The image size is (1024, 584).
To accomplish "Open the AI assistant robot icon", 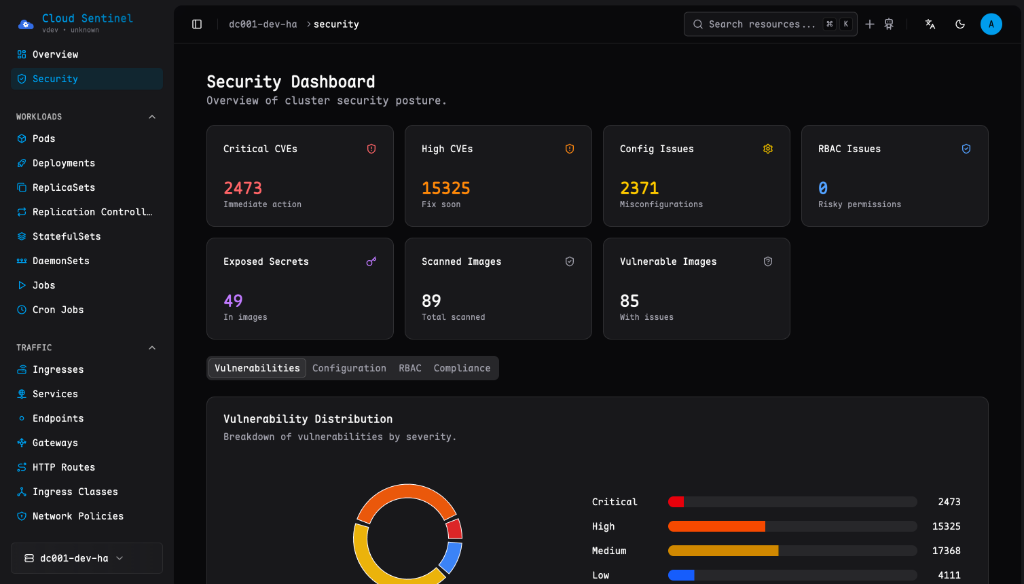I will (x=889, y=23).
